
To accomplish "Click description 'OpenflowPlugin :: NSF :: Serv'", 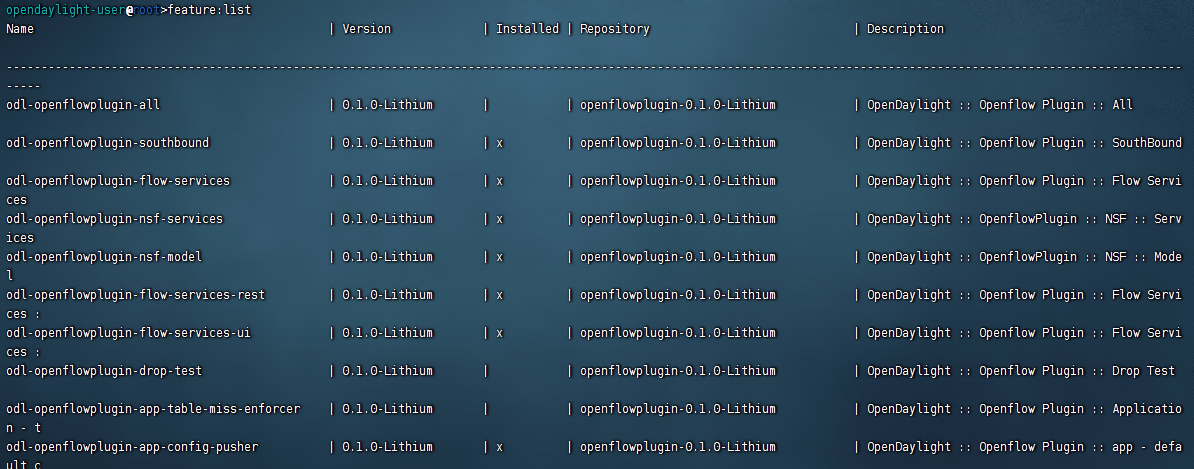I will 1024,219.
